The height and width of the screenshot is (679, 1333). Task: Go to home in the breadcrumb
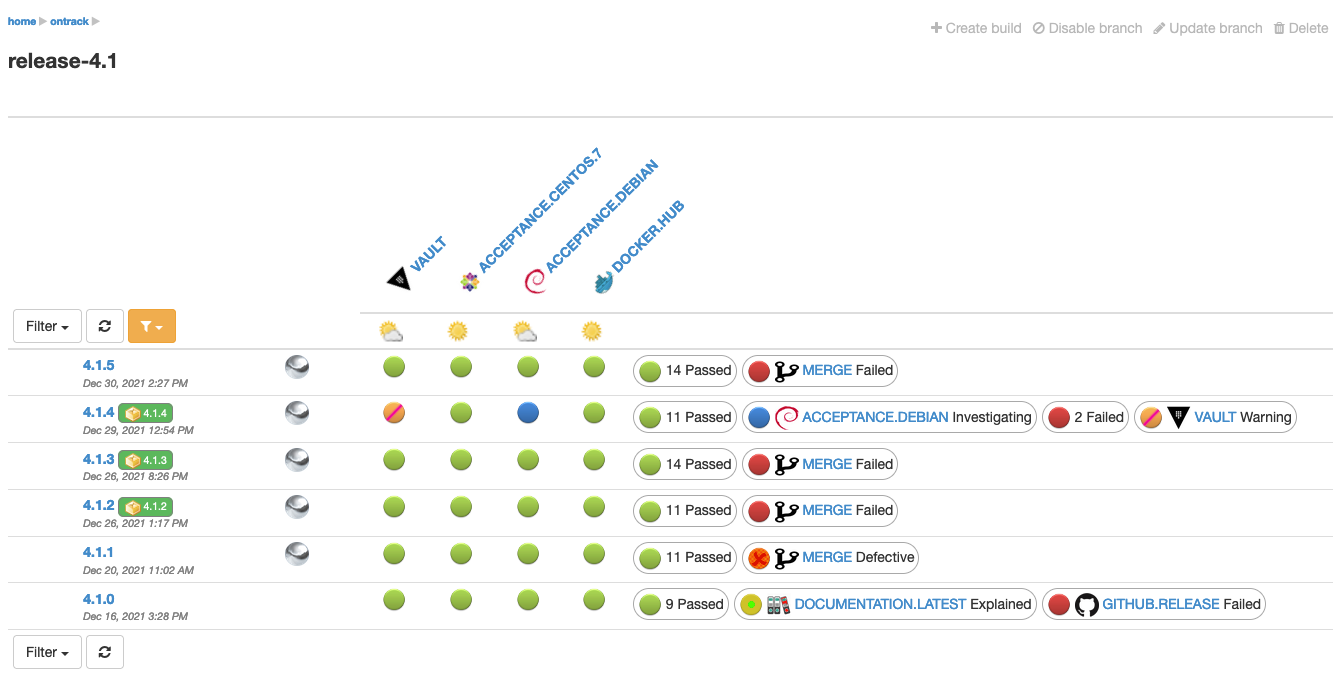(x=21, y=21)
